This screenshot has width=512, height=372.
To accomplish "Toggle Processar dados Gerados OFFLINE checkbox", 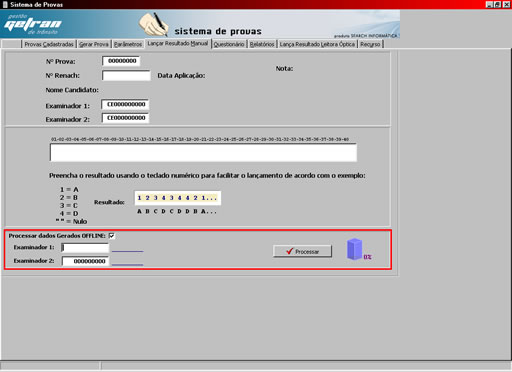I will click(x=112, y=236).
